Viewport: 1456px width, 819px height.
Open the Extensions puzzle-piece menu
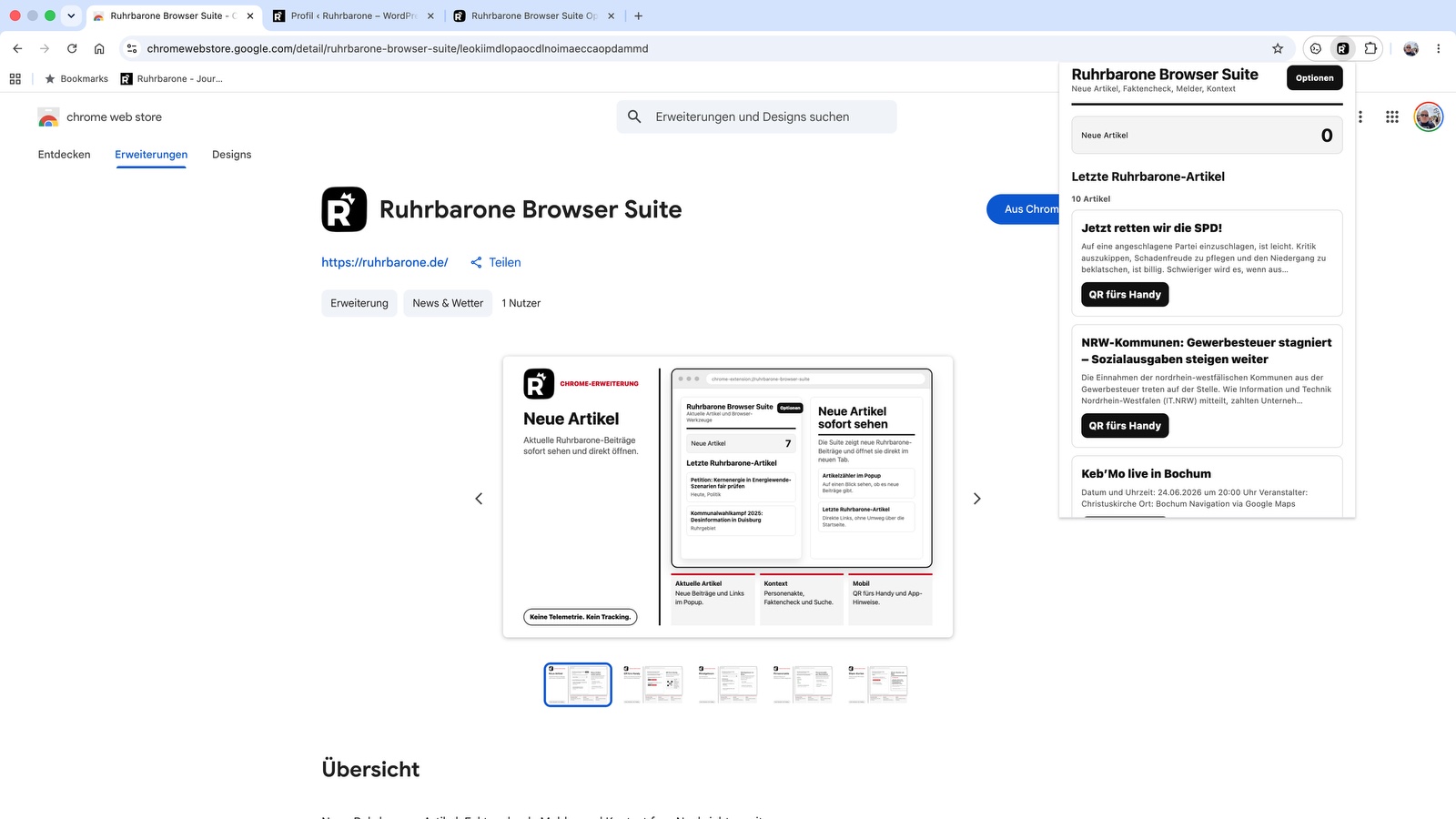tap(1370, 48)
